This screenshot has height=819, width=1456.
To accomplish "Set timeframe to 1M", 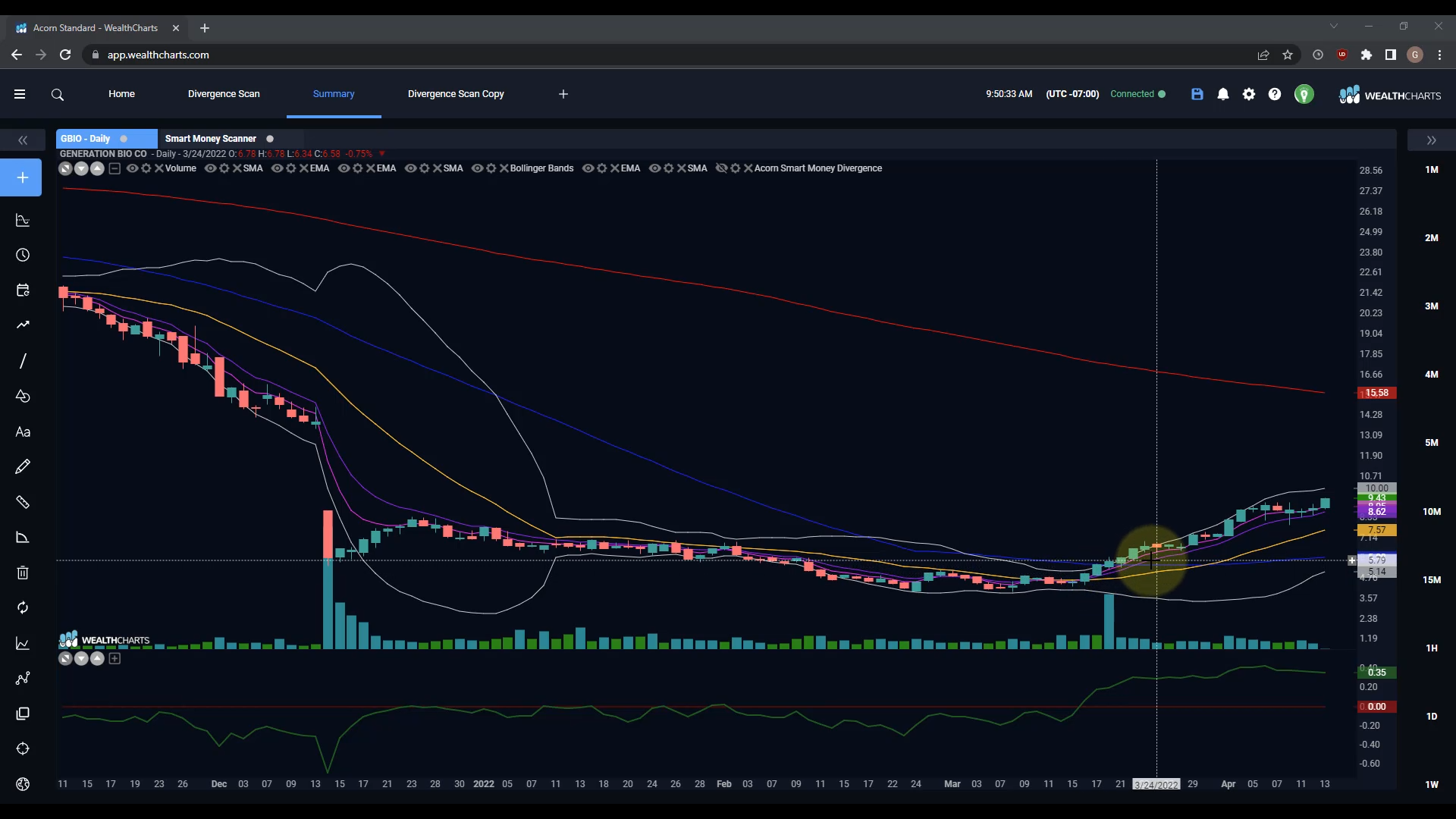I will point(1431,170).
